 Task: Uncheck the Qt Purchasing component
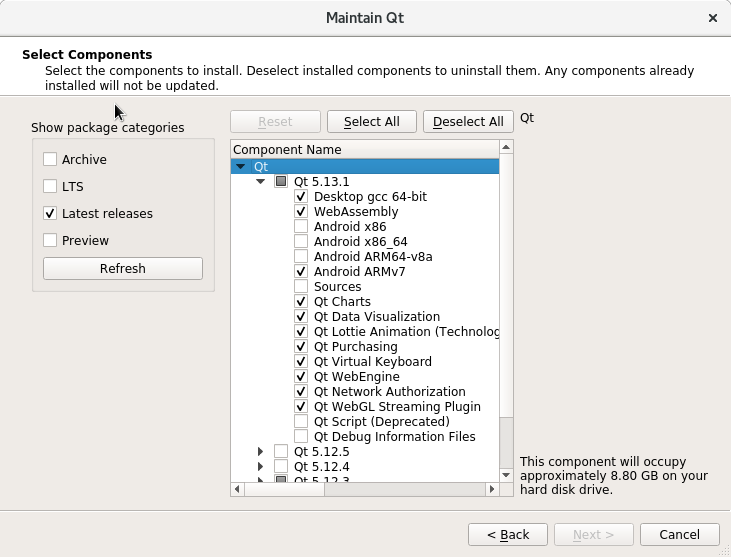point(301,346)
